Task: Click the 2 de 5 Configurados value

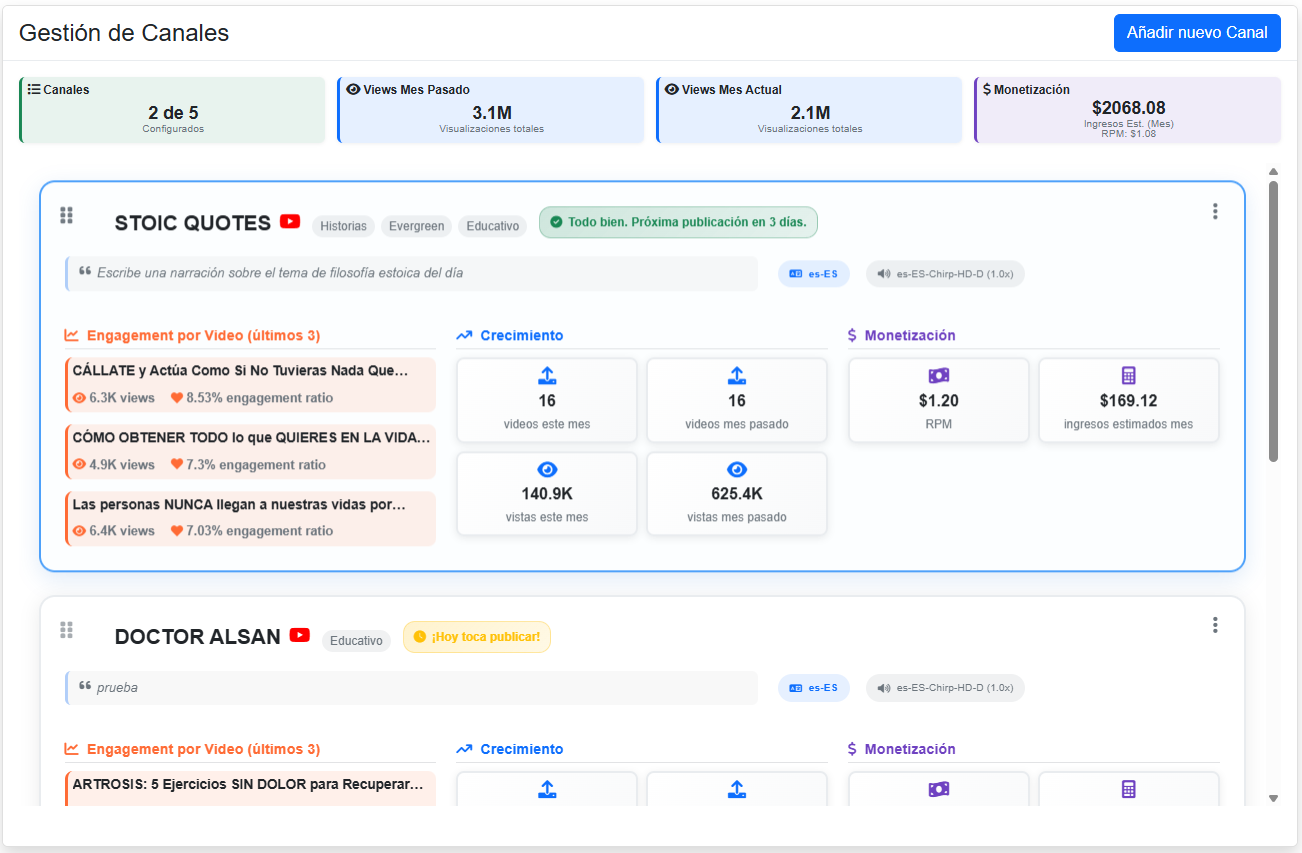Action: click(173, 113)
